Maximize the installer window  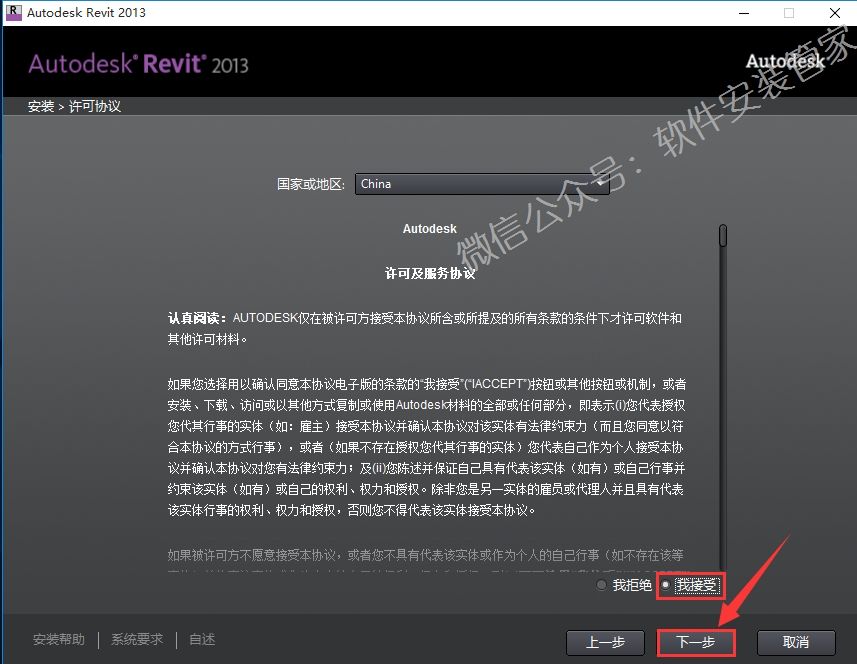(788, 13)
